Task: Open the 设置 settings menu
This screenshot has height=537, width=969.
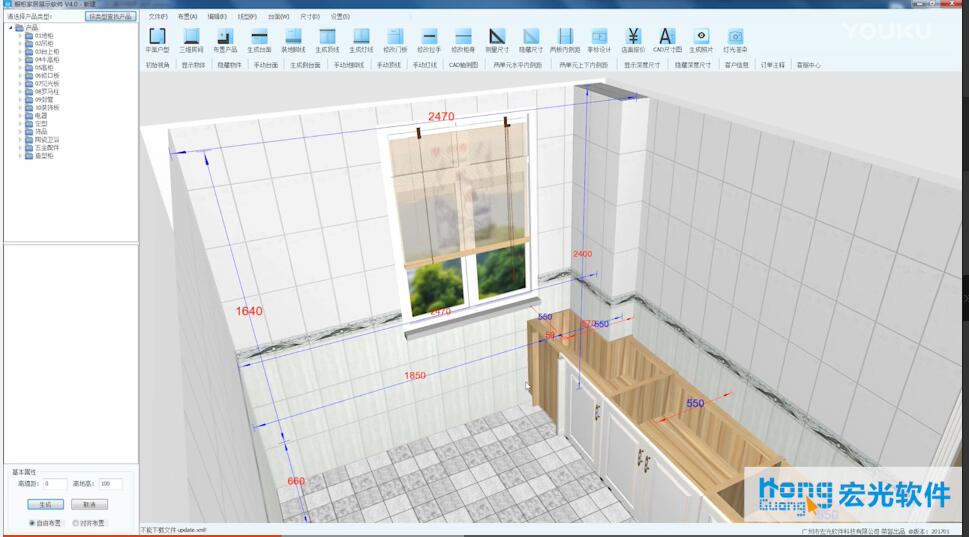Action: 340,17
